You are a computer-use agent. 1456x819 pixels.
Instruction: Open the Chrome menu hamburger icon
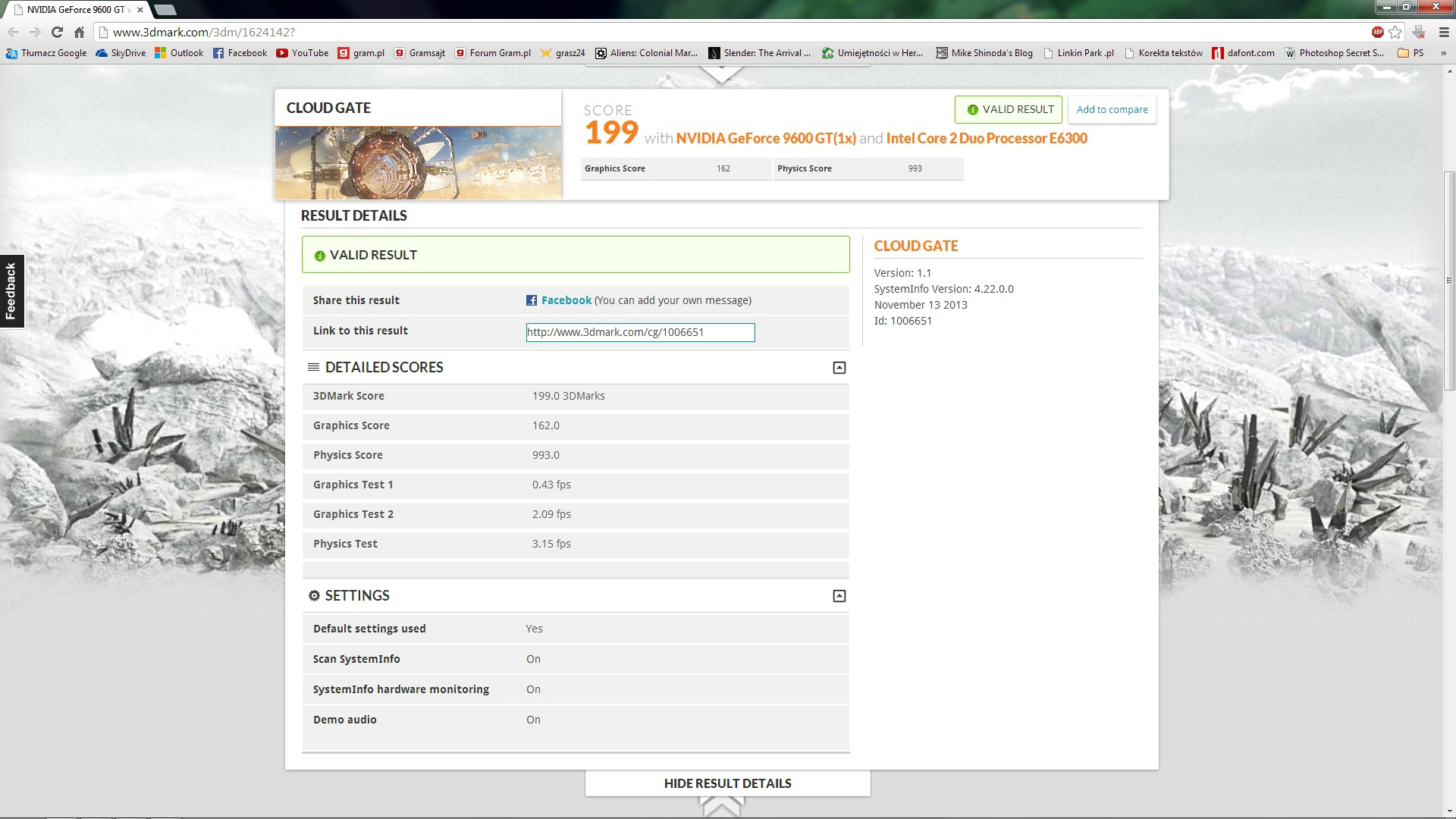[1444, 32]
